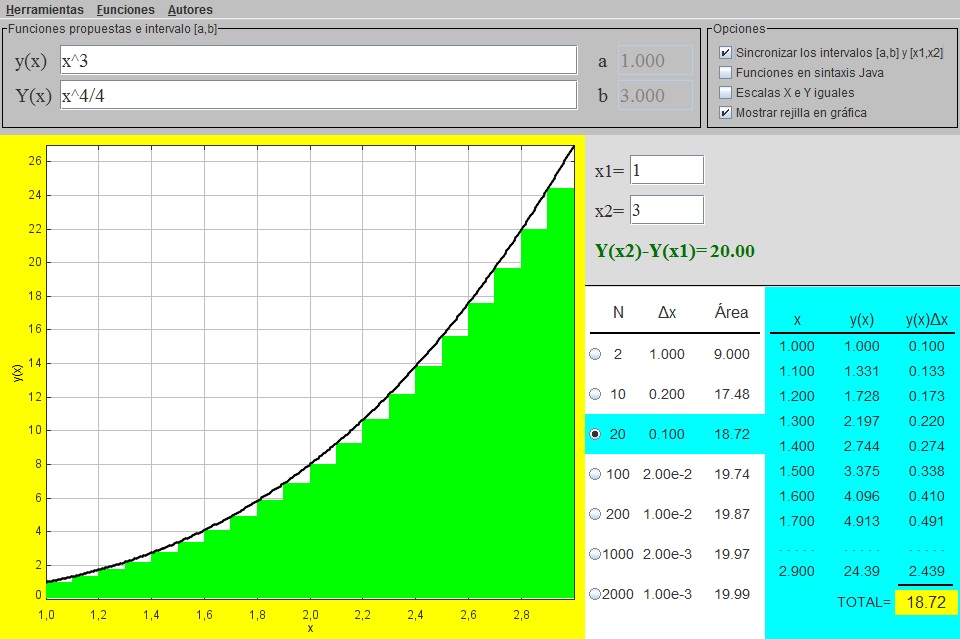Choose N = 200 subdivisions
The image size is (960, 639).
point(596,514)
